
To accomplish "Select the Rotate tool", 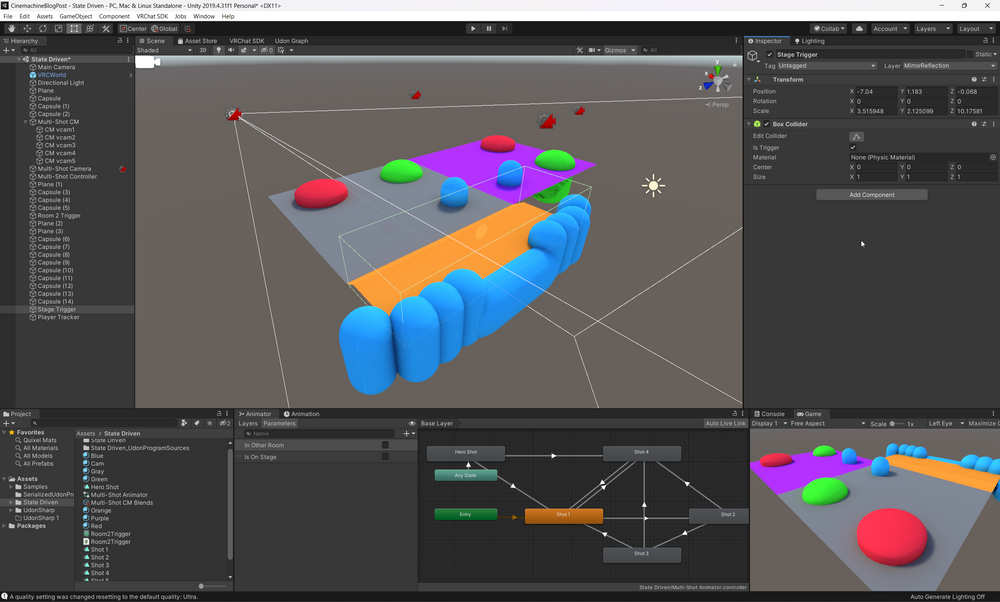I will 43,29.
